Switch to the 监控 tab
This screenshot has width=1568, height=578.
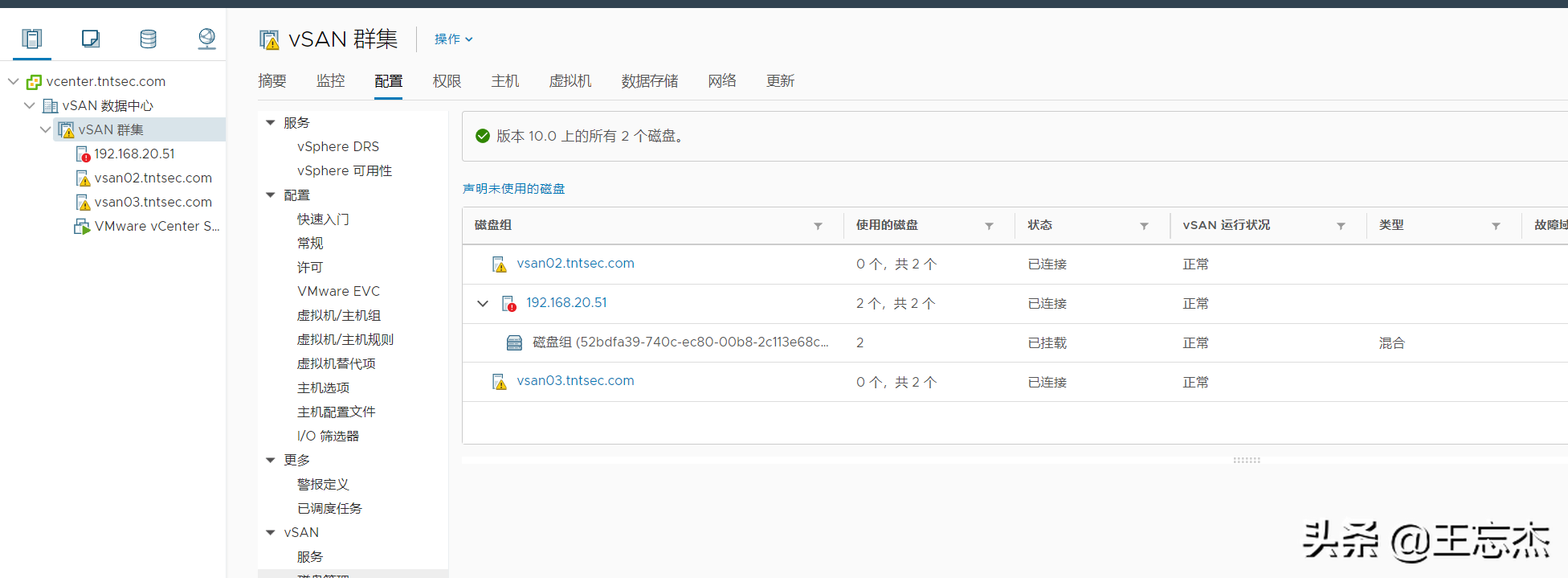point(330,80)
